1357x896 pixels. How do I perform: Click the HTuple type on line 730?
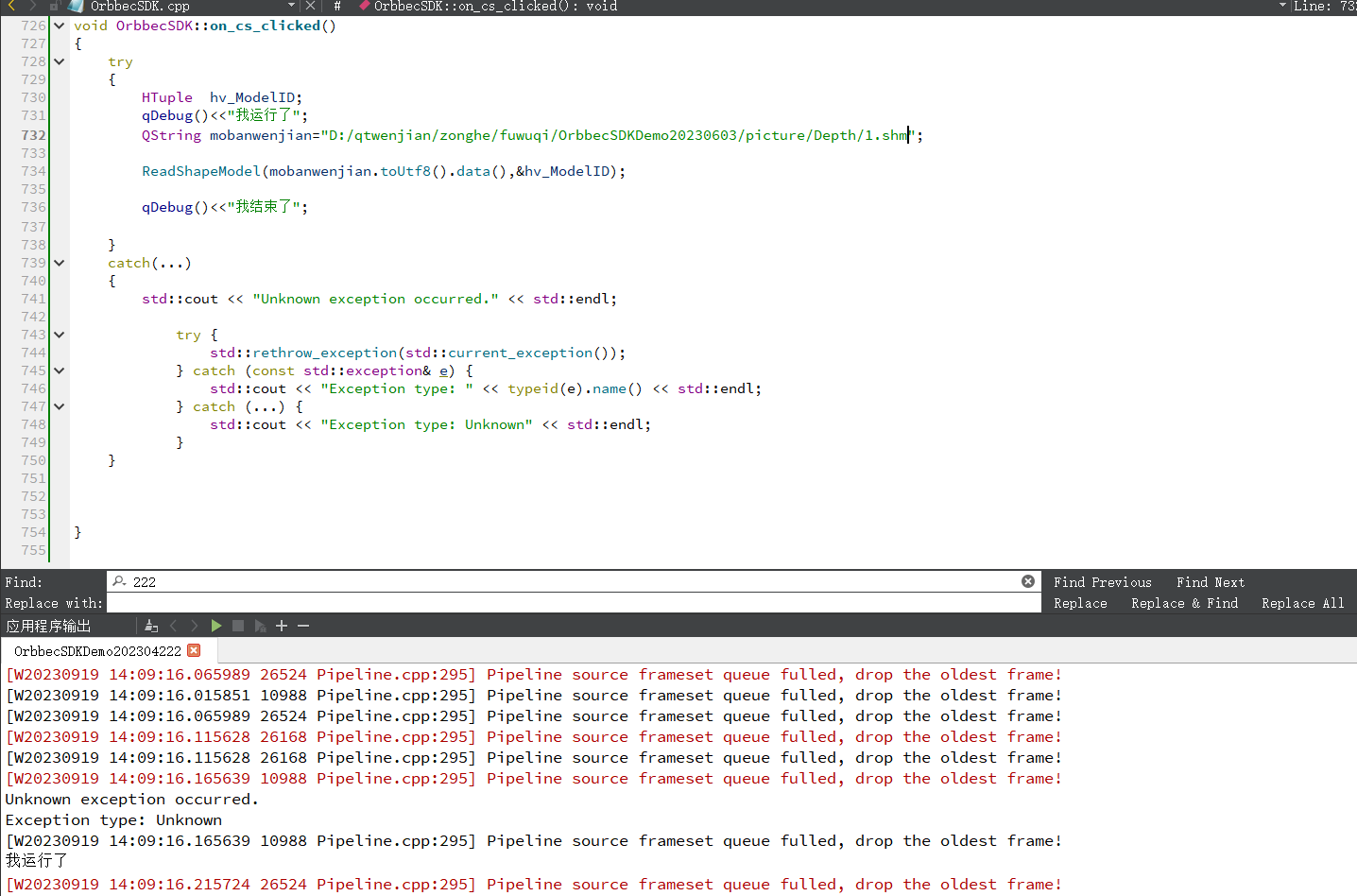pos(167,97)
